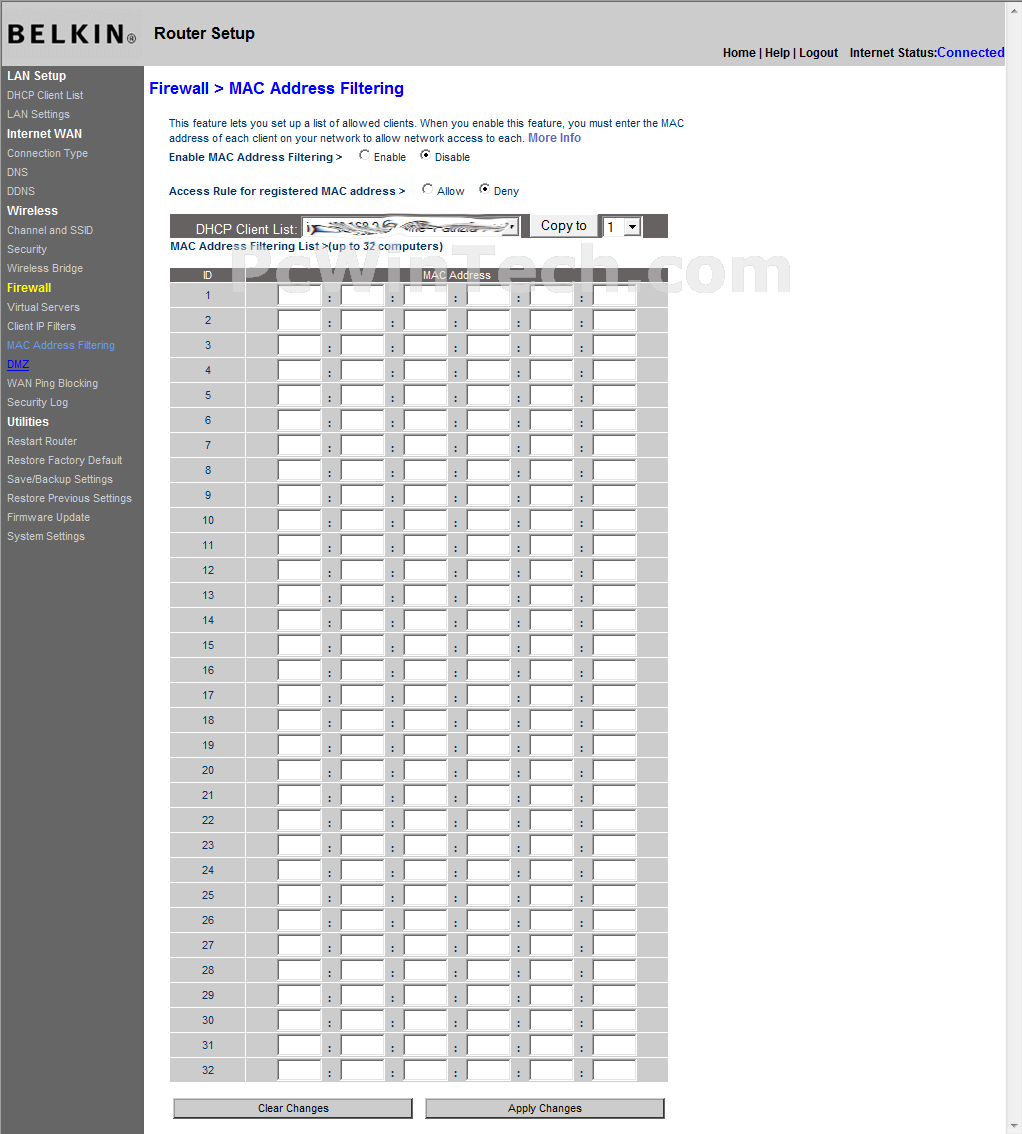Open Restore Previous Settings page
1022x1134 pixels.
pos(69,498)
